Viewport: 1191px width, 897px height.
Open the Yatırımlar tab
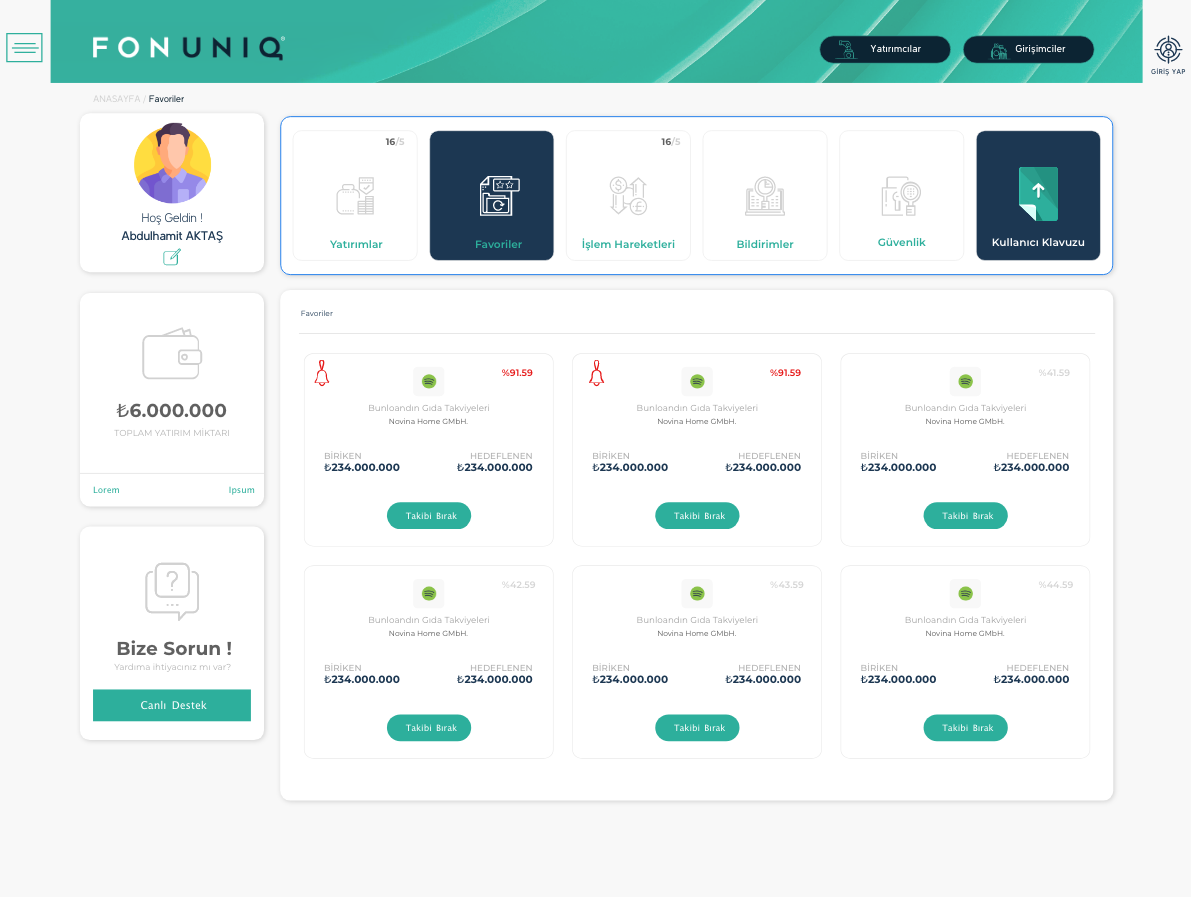(x=355, y=196)
